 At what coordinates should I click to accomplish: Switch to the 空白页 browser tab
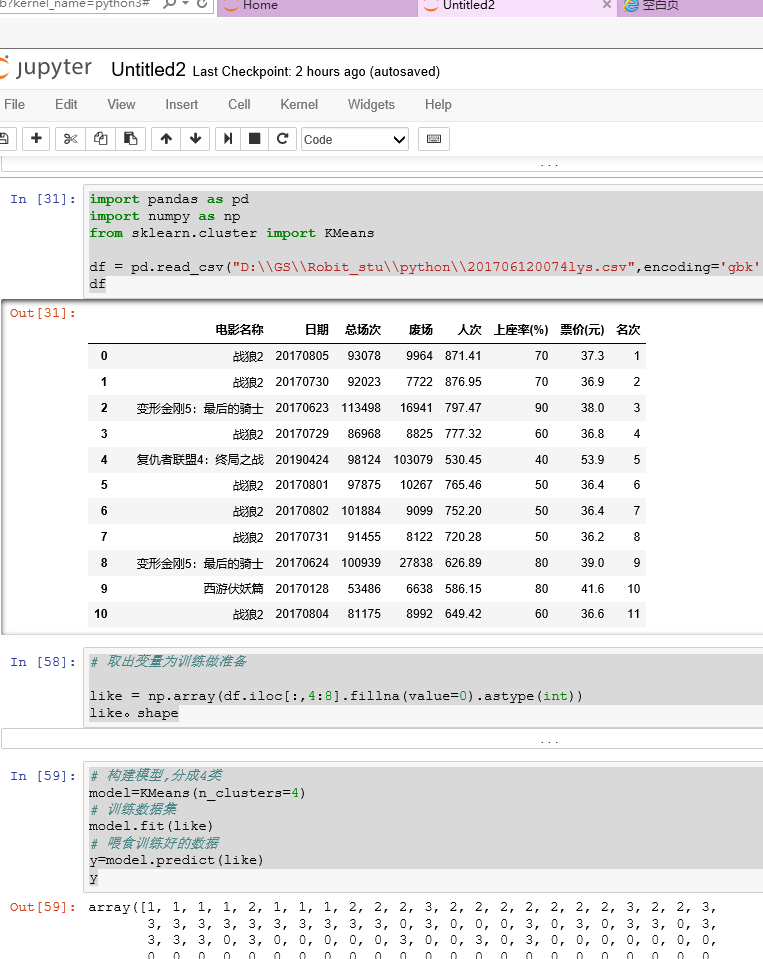click(x=691, y=6)
